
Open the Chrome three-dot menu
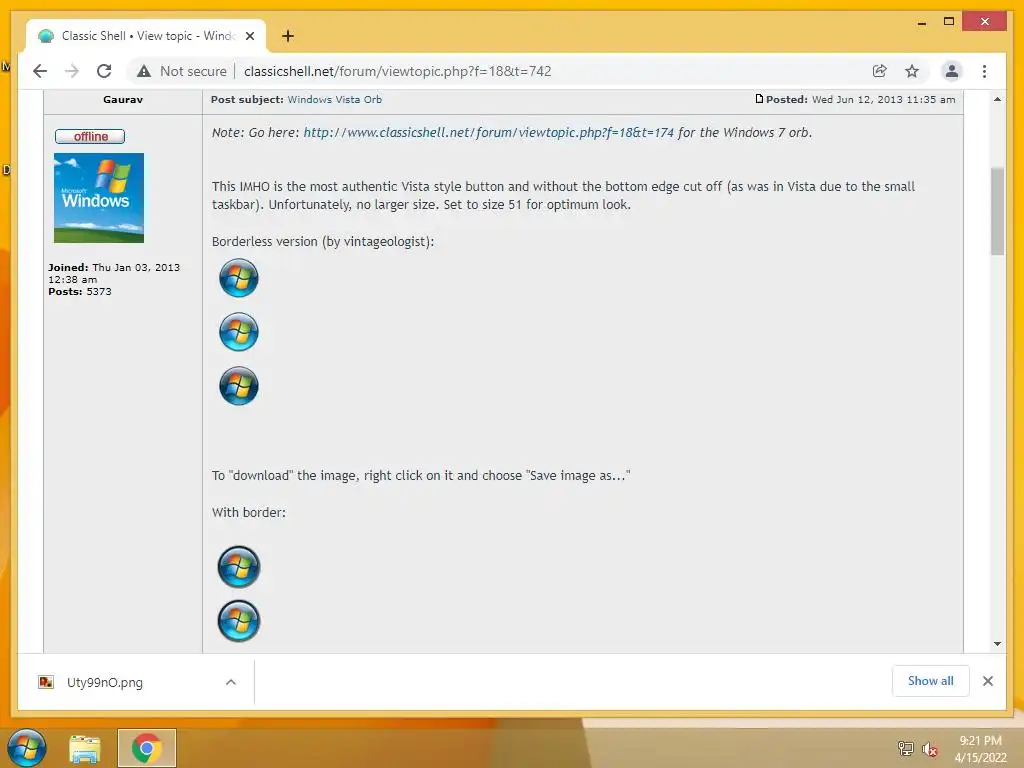tap(984, 71)
